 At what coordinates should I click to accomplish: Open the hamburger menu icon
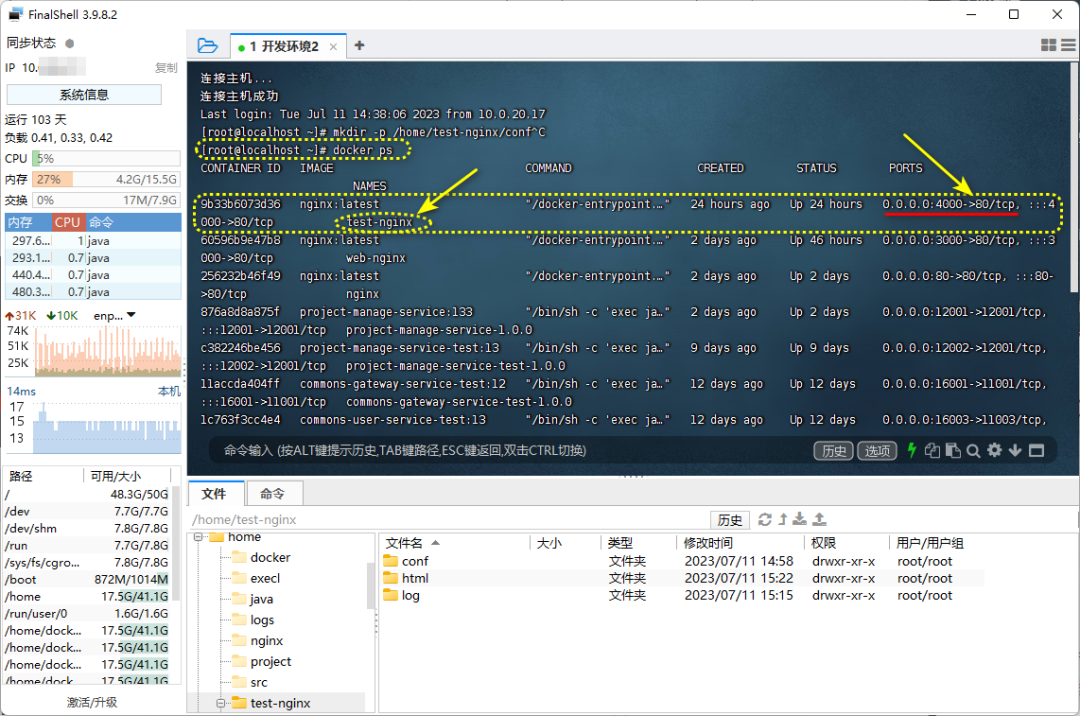coord(1068,45)
